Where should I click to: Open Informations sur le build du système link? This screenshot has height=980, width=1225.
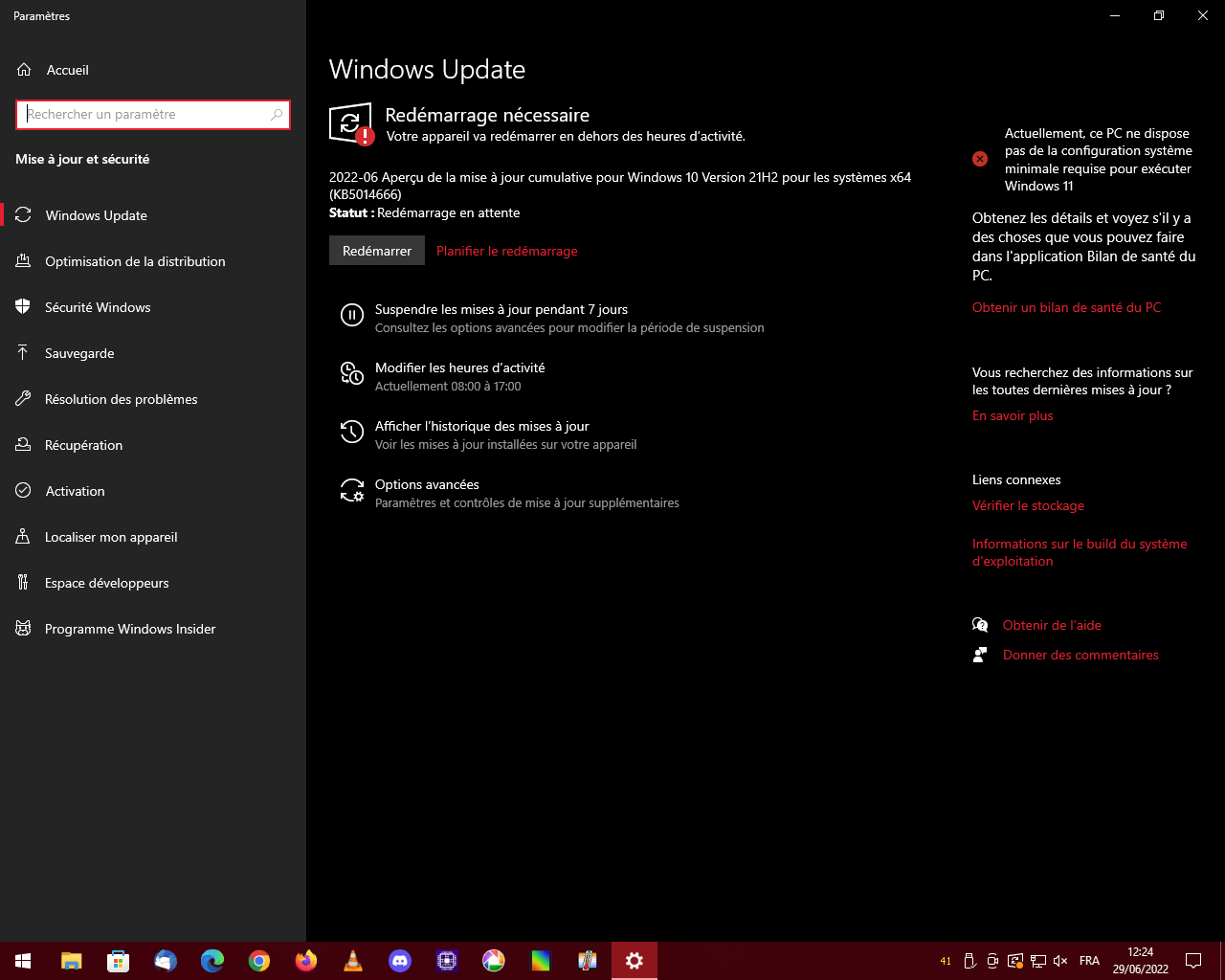tap(1080, 552)
